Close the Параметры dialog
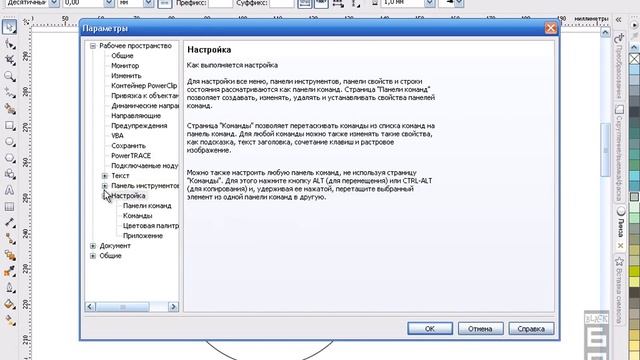Image resolution: width=640 pixels, height=360 pixels. [551, 28]
